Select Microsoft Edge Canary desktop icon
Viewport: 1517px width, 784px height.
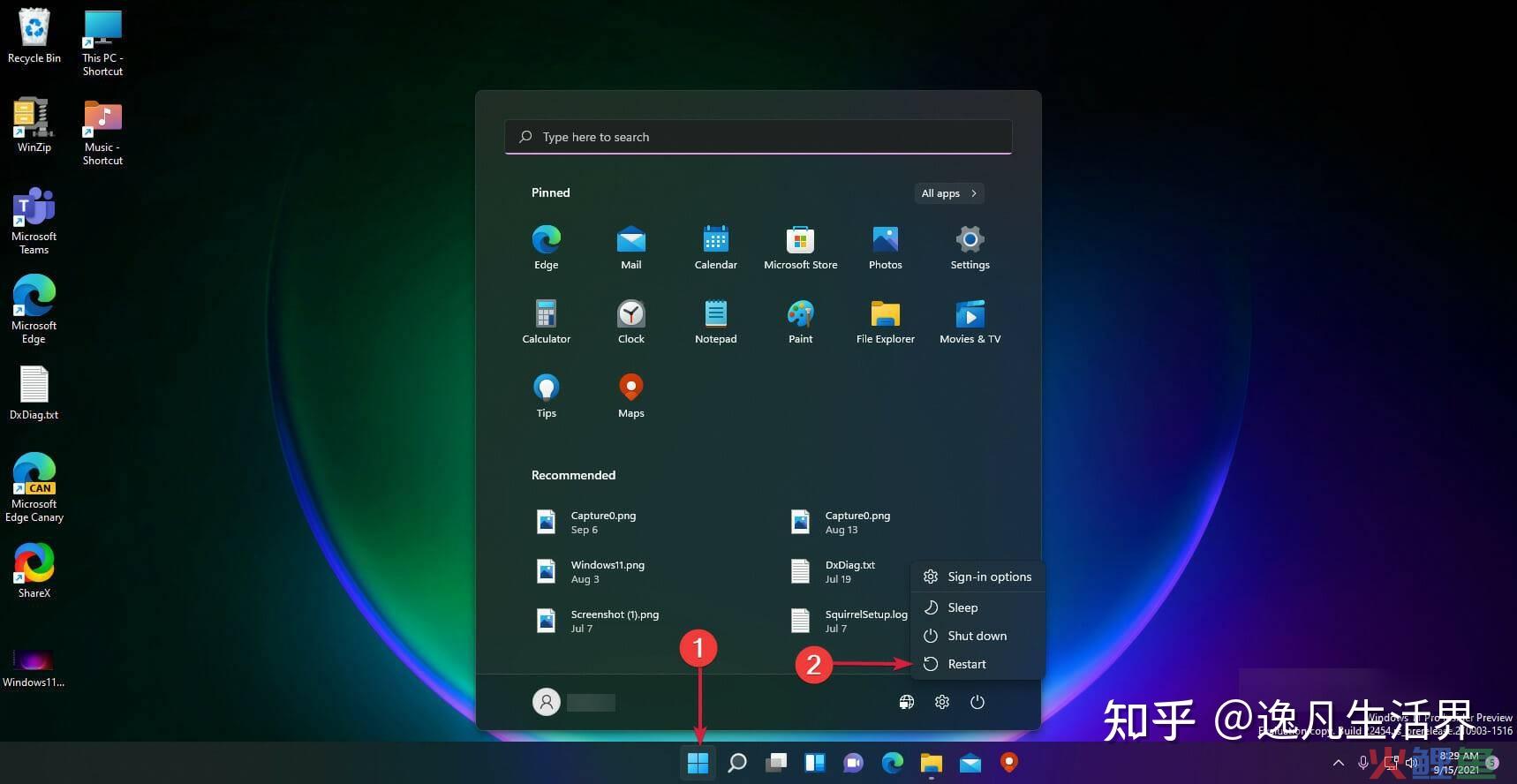pyautogui.click(x=34, y=488)
